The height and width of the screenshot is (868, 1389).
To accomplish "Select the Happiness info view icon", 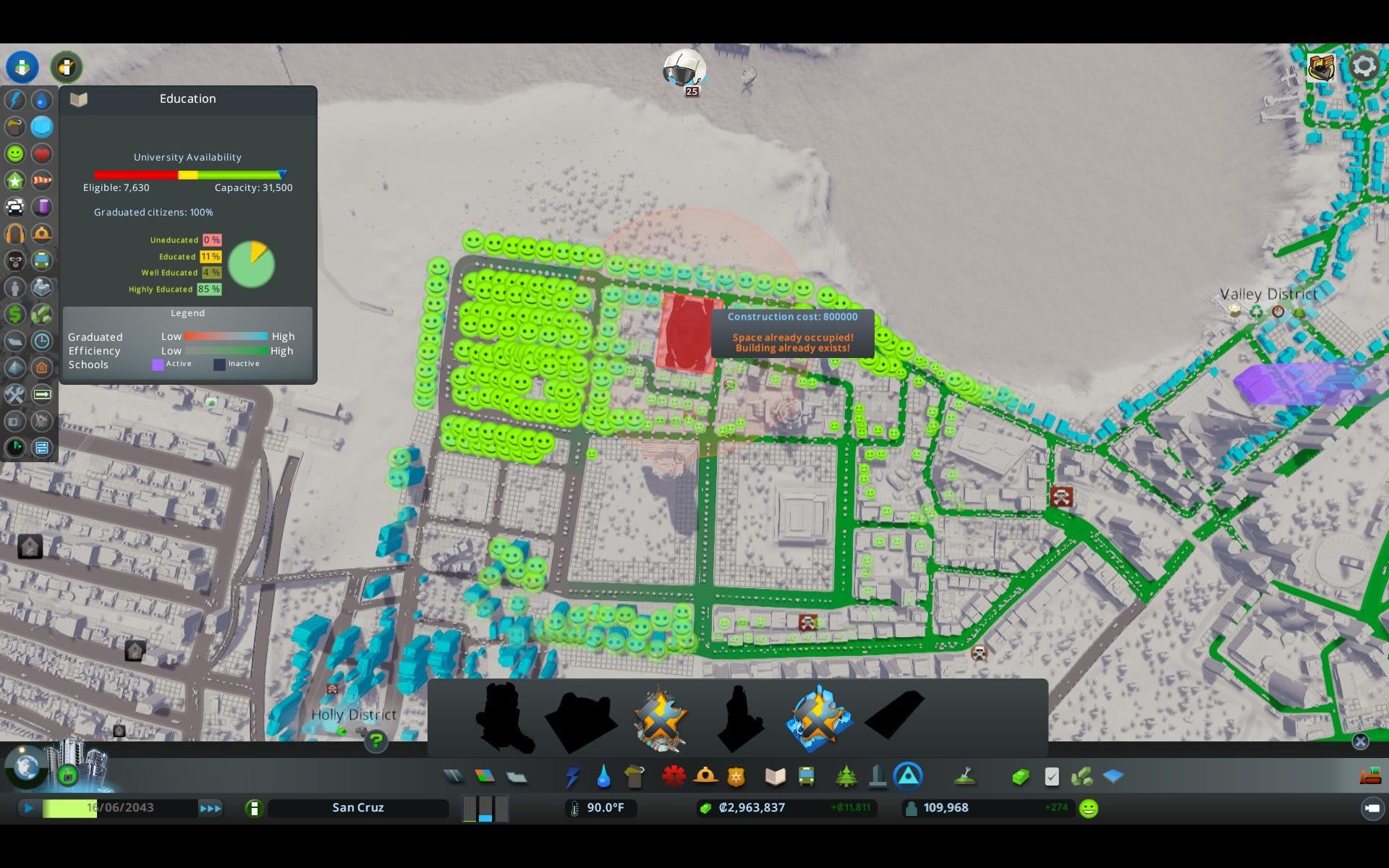I will (x=14, y=153).
